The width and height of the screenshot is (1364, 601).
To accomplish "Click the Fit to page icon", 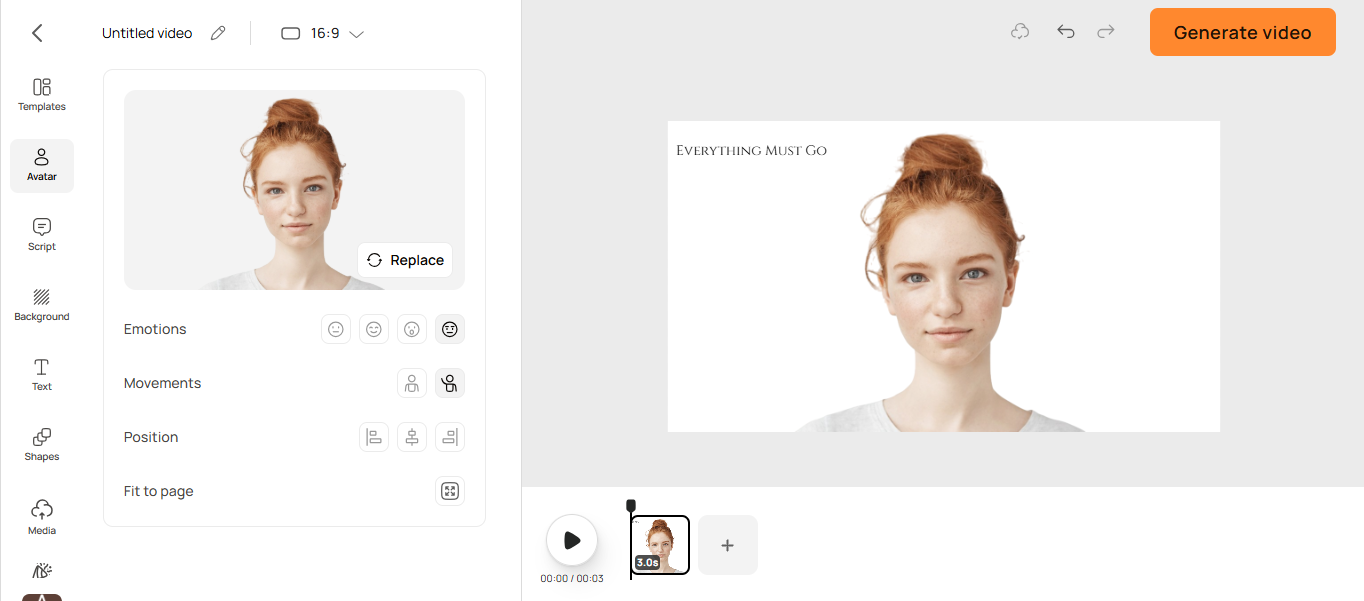I will coord(449,490).
